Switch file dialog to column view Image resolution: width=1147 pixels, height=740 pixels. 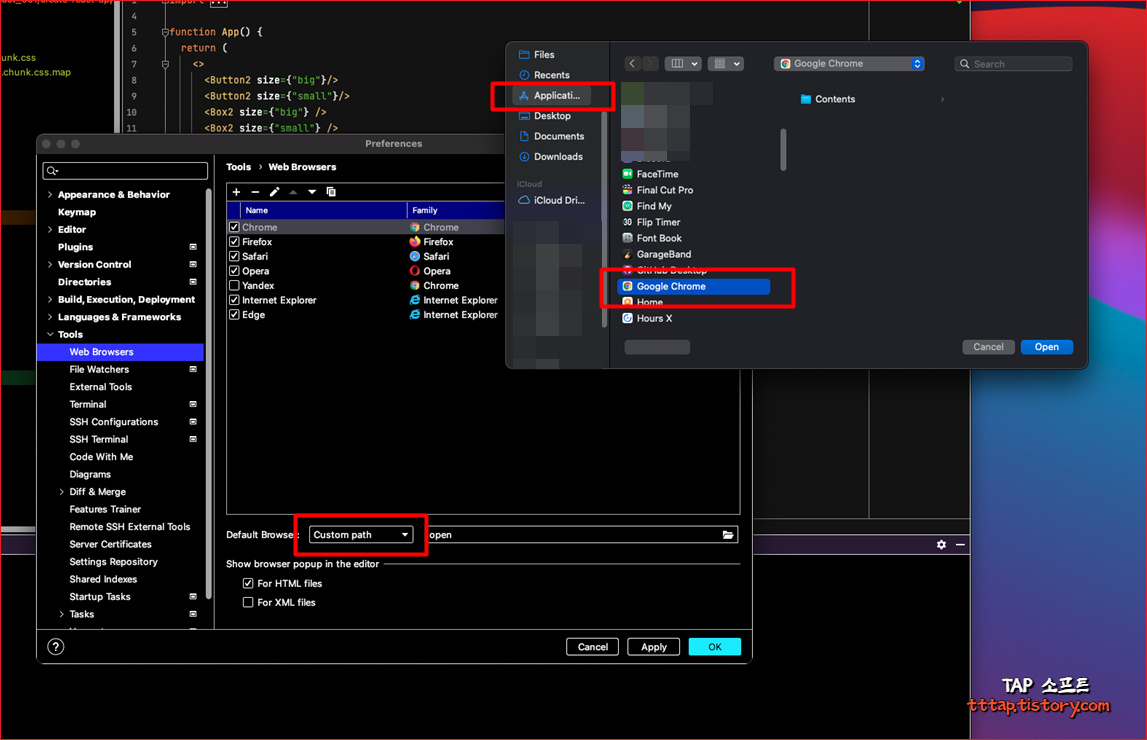click(682, 64)
